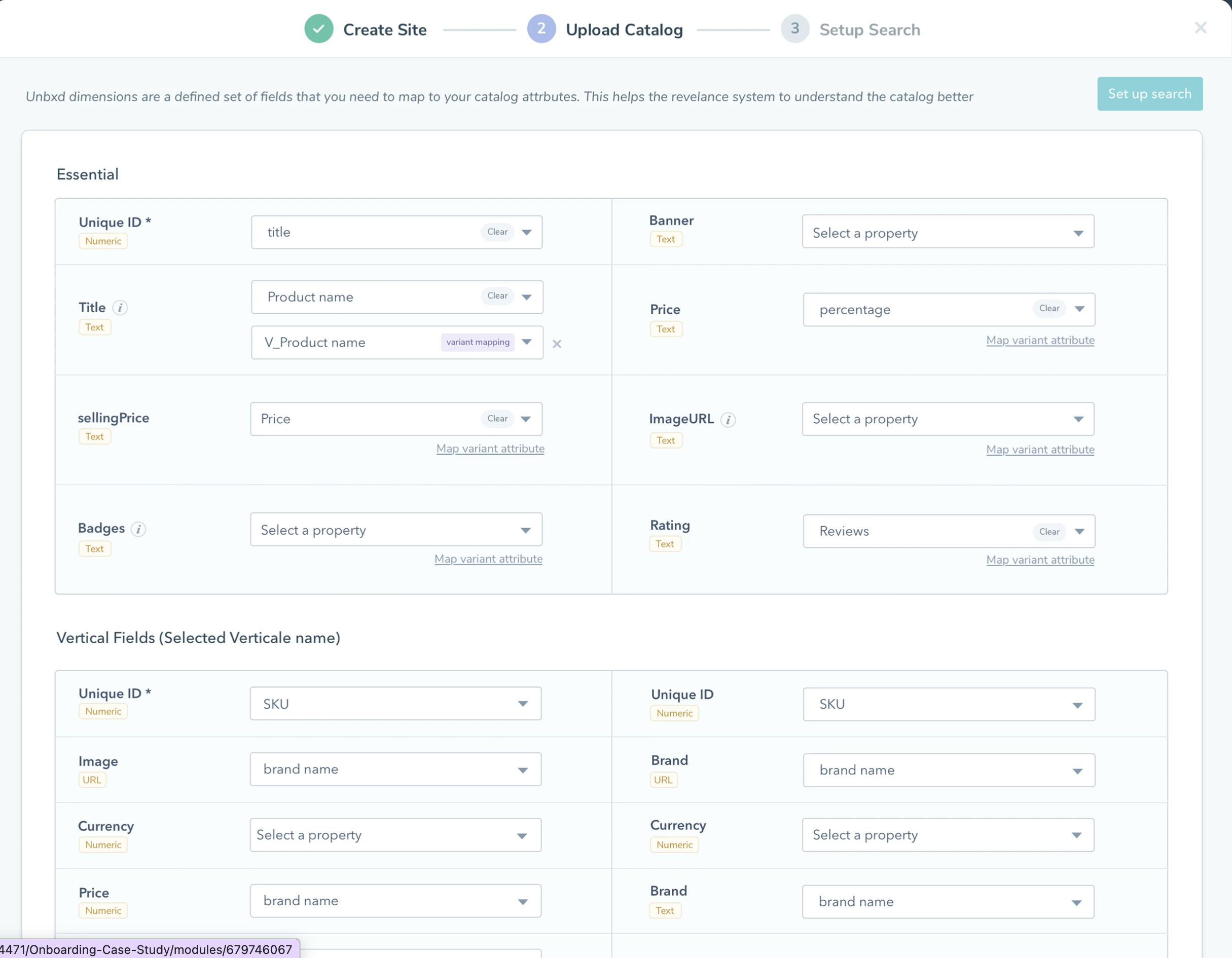Click the Set up search button

tap(1149, 94)
